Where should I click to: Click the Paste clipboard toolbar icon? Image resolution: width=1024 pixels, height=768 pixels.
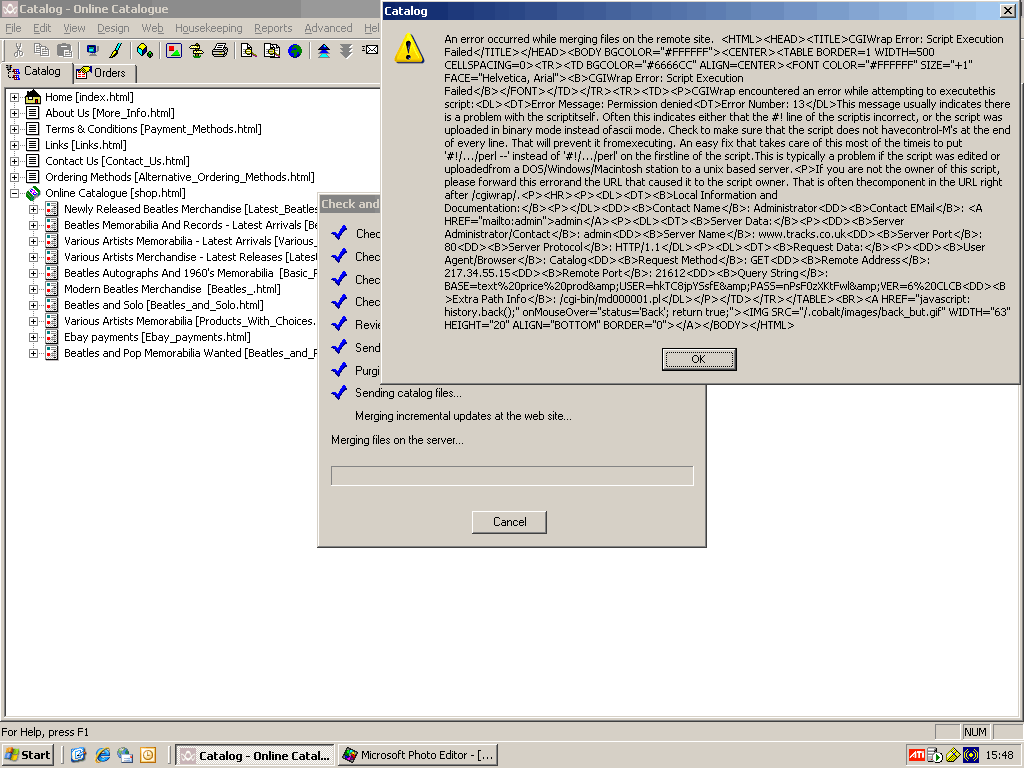(64, 50)
